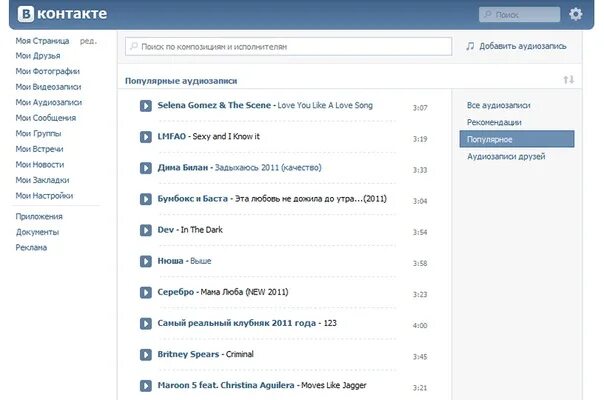The image size is (604, 400).
Task: Click the Популярные аудиозаписи heading
Action: point(181,81)
